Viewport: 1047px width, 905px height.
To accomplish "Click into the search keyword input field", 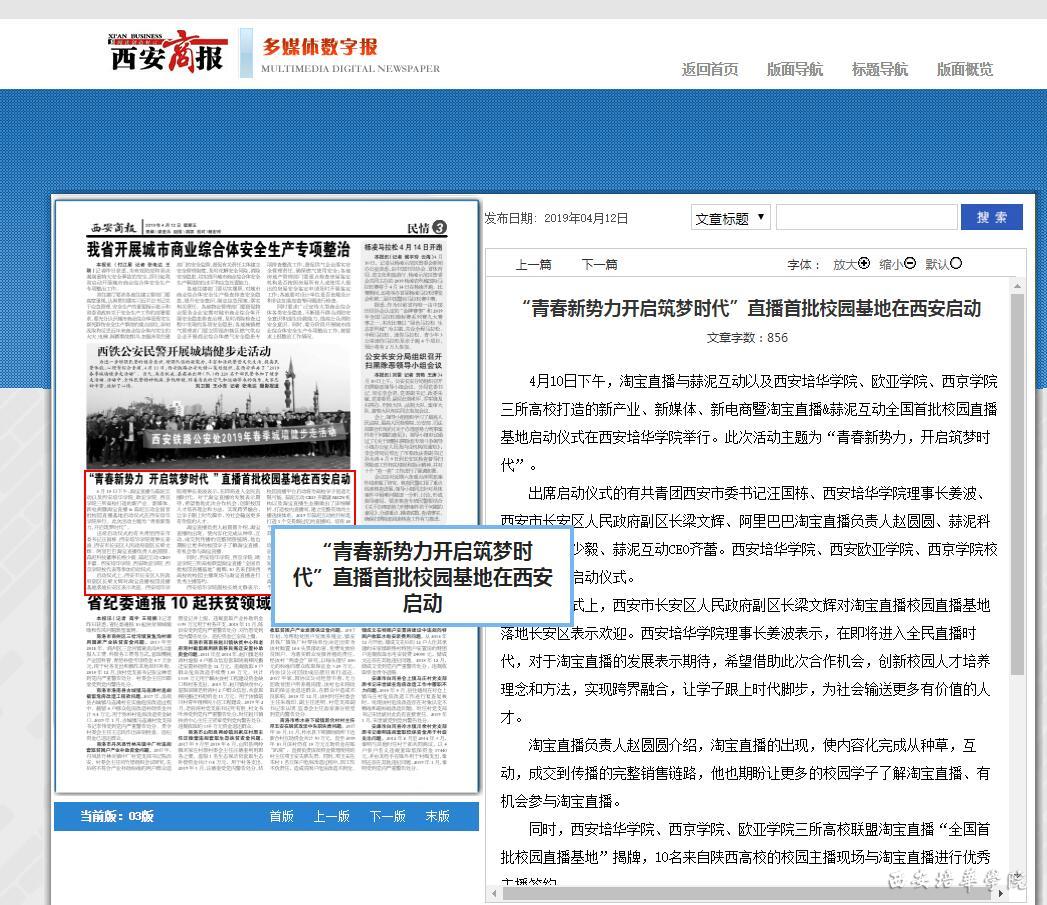I will [x=865, y=218].
